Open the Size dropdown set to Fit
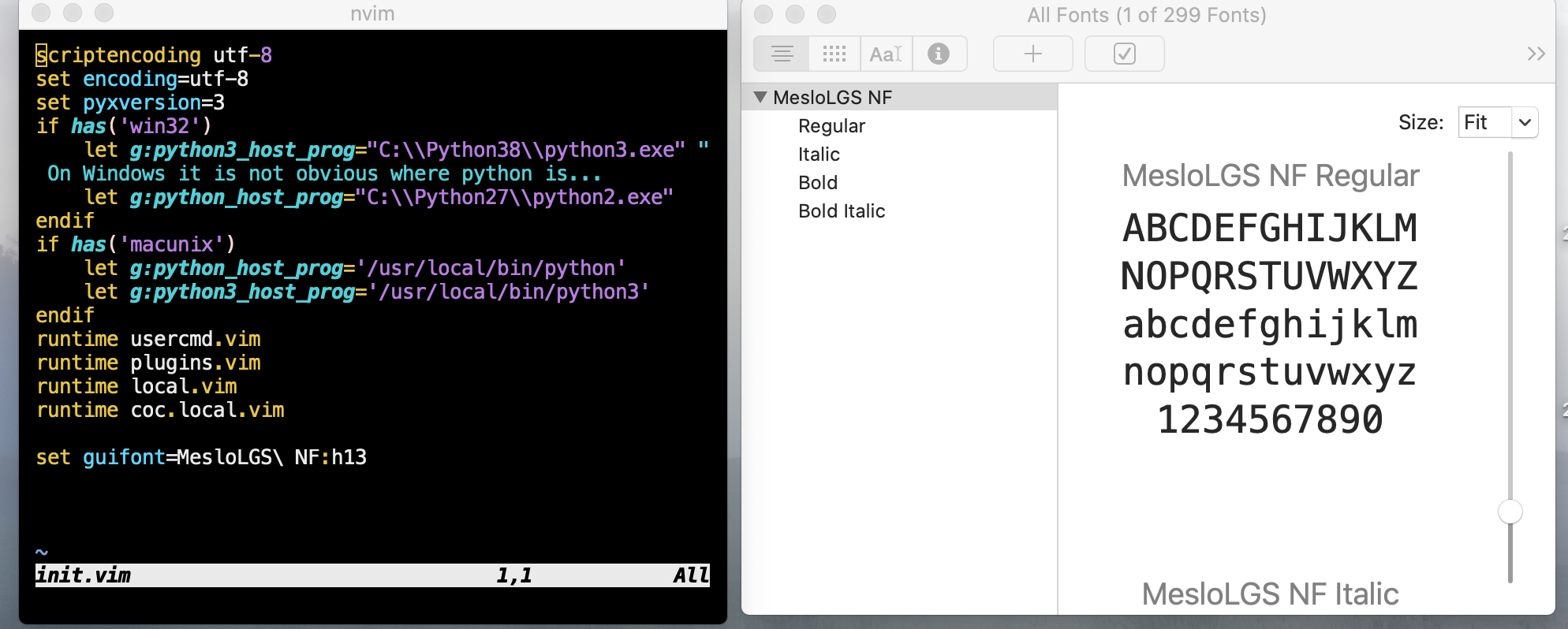Viewport: 1568px width, 629px height. point(1525,122)
